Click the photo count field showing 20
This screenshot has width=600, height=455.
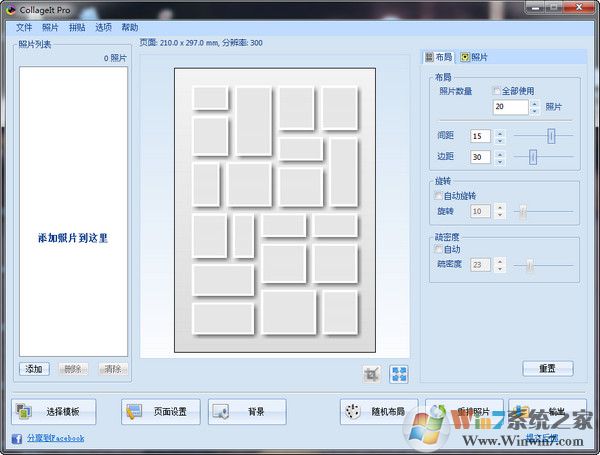pyautogui.click(x=510, y=106)
